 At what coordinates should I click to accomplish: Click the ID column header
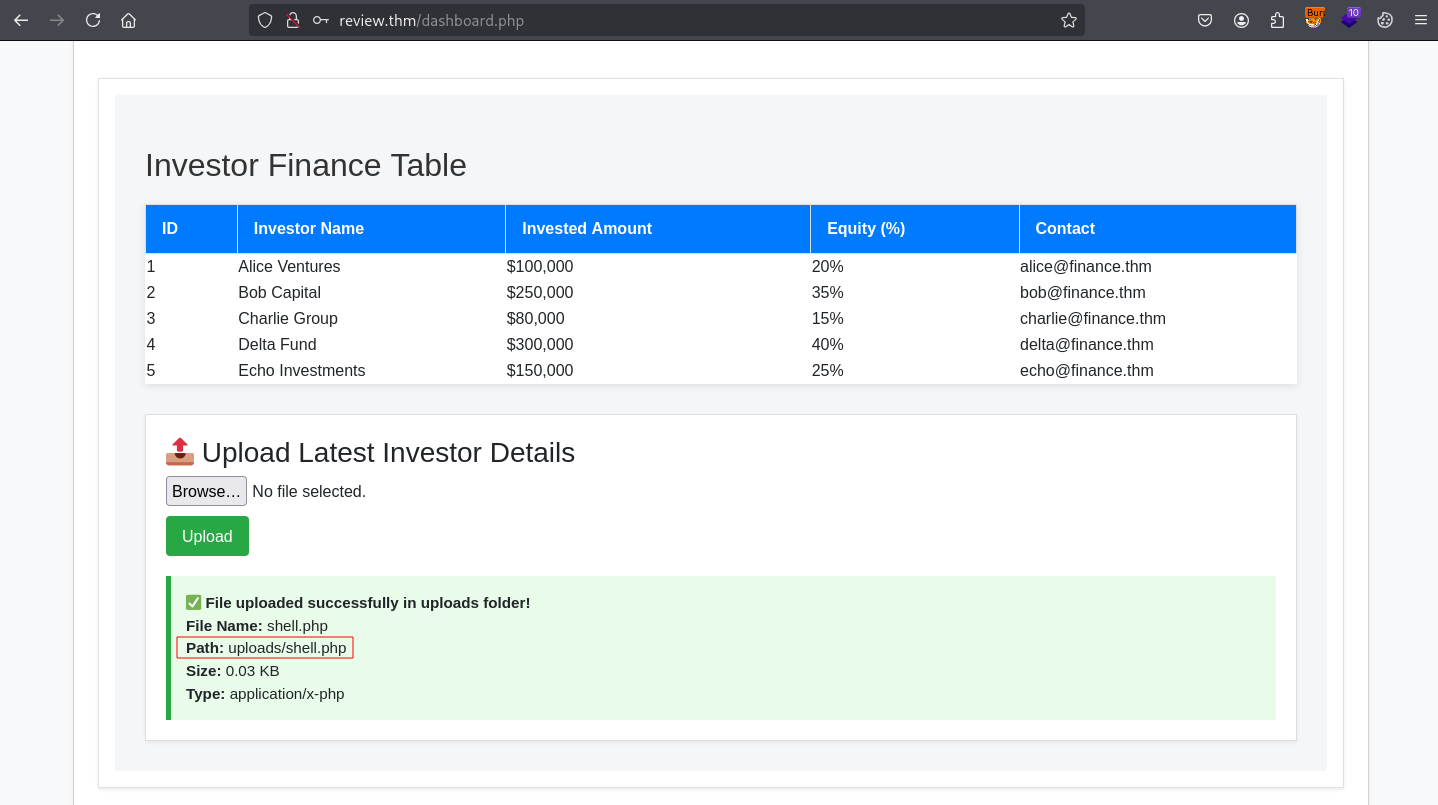[x=192, y=229]
